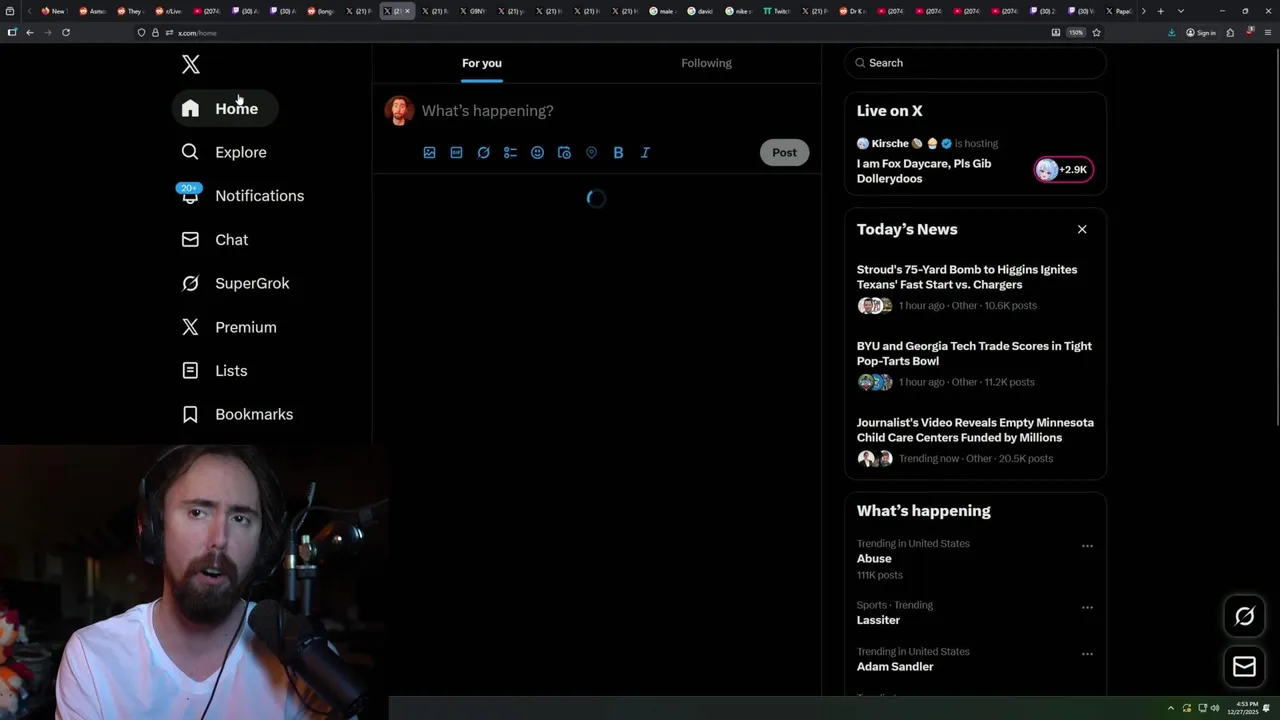Image resolution: width=1280 pixels, height=720 pixels.
Task: Open more options for Abuse trend
Action: click(1087, 546)
